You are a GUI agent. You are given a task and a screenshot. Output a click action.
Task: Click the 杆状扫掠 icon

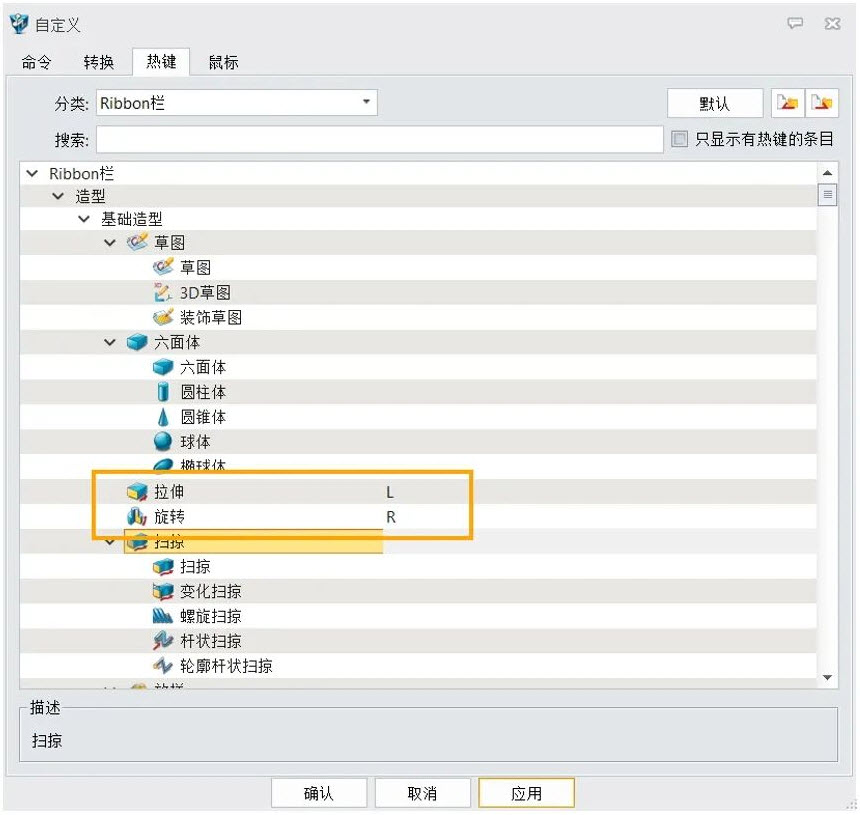pyautogui.click(x=163, y=641)
